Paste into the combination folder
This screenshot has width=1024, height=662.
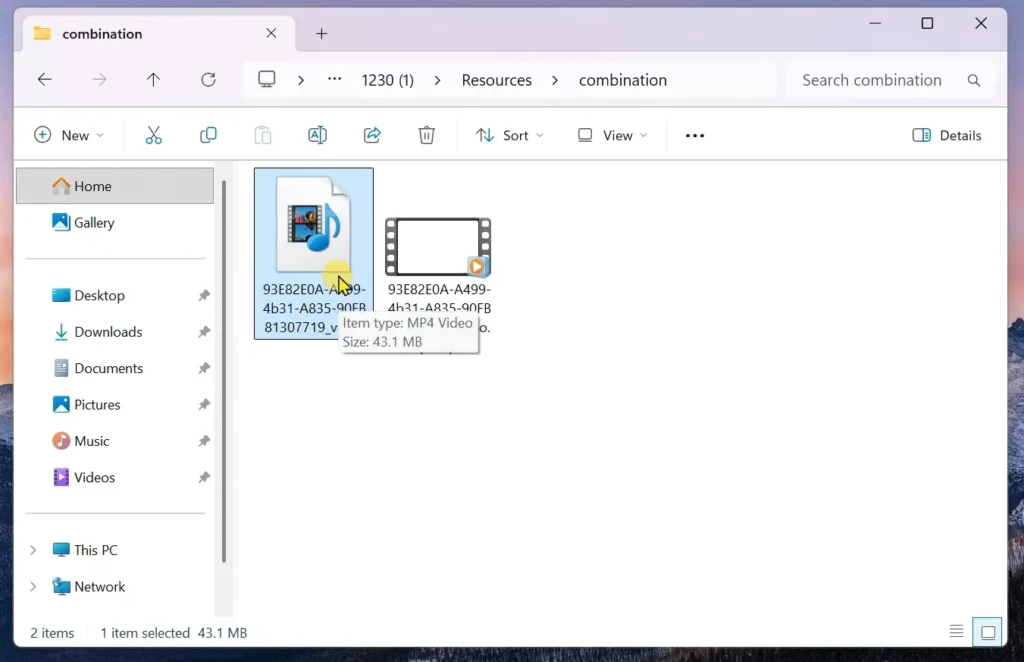point(263,134)
